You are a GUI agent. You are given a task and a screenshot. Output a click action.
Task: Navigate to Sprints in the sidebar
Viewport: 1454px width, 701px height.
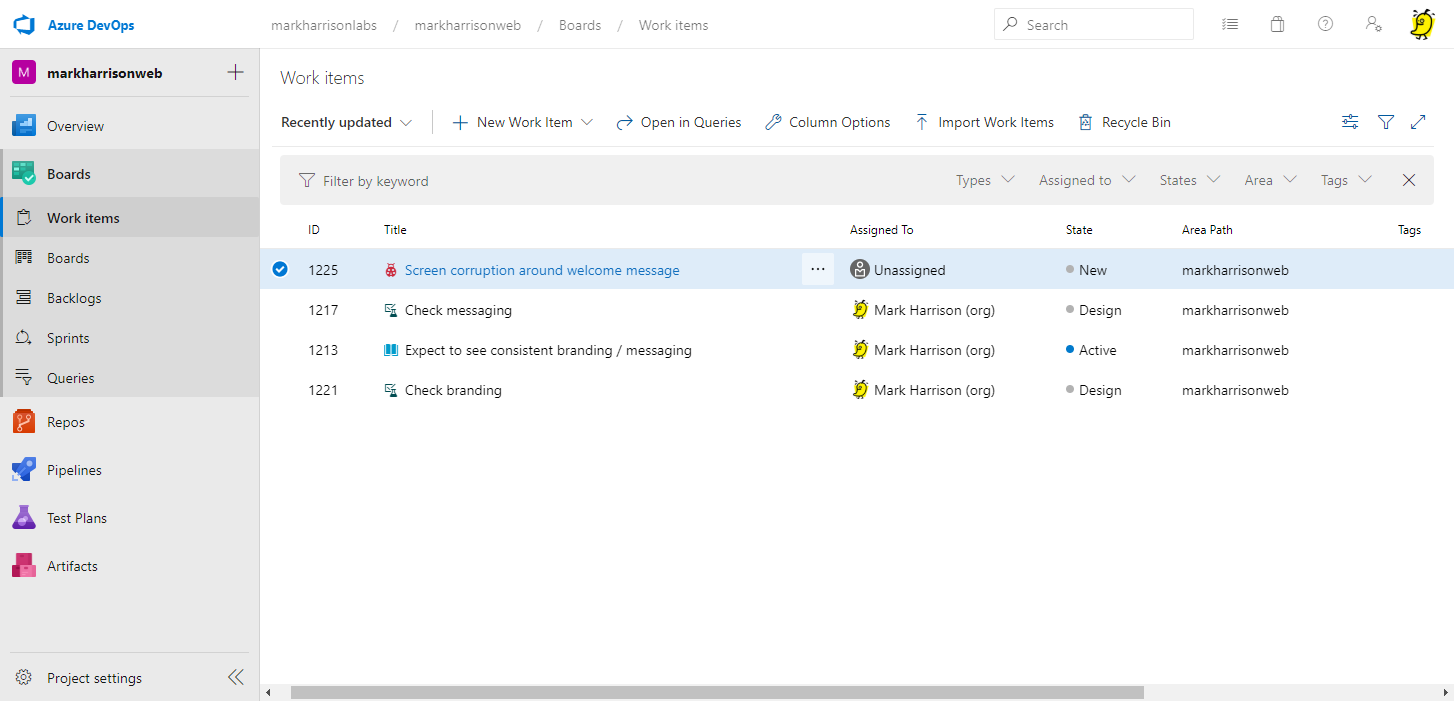68,338
